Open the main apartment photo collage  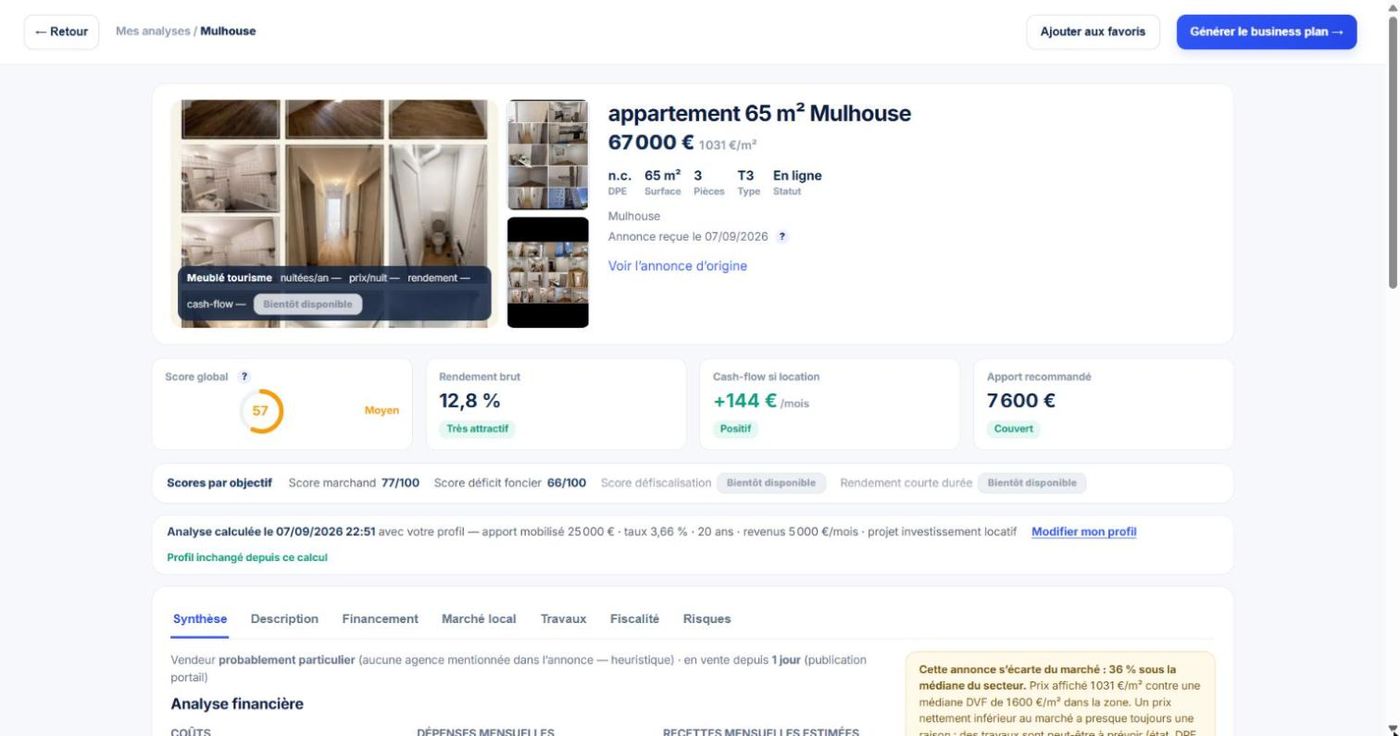point(334,213)
